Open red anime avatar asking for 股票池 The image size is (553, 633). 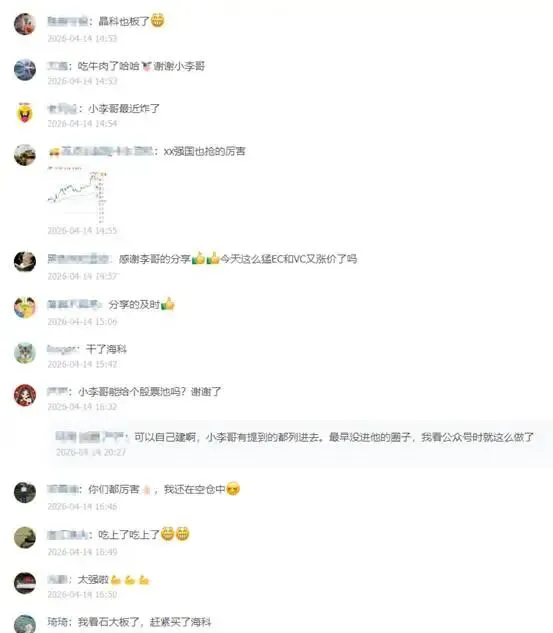pos(25,395)
